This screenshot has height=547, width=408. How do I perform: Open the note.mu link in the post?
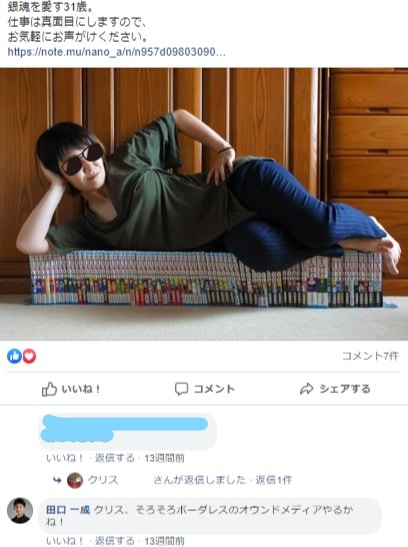pos(116,52)
